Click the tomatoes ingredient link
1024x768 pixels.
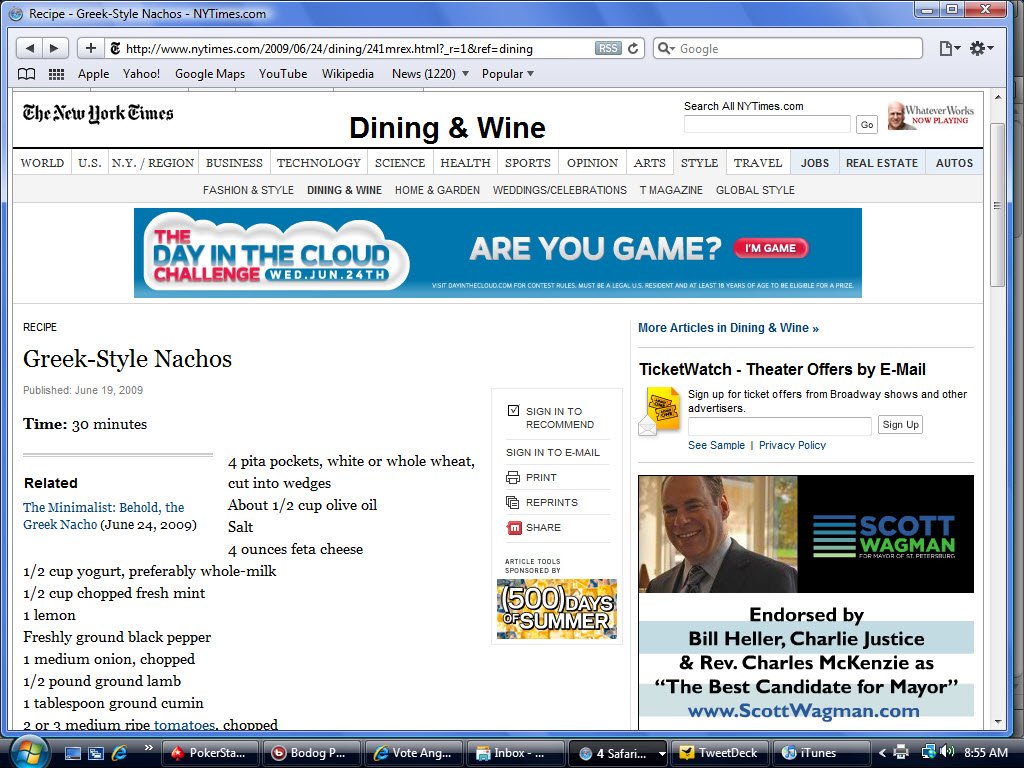184,724
